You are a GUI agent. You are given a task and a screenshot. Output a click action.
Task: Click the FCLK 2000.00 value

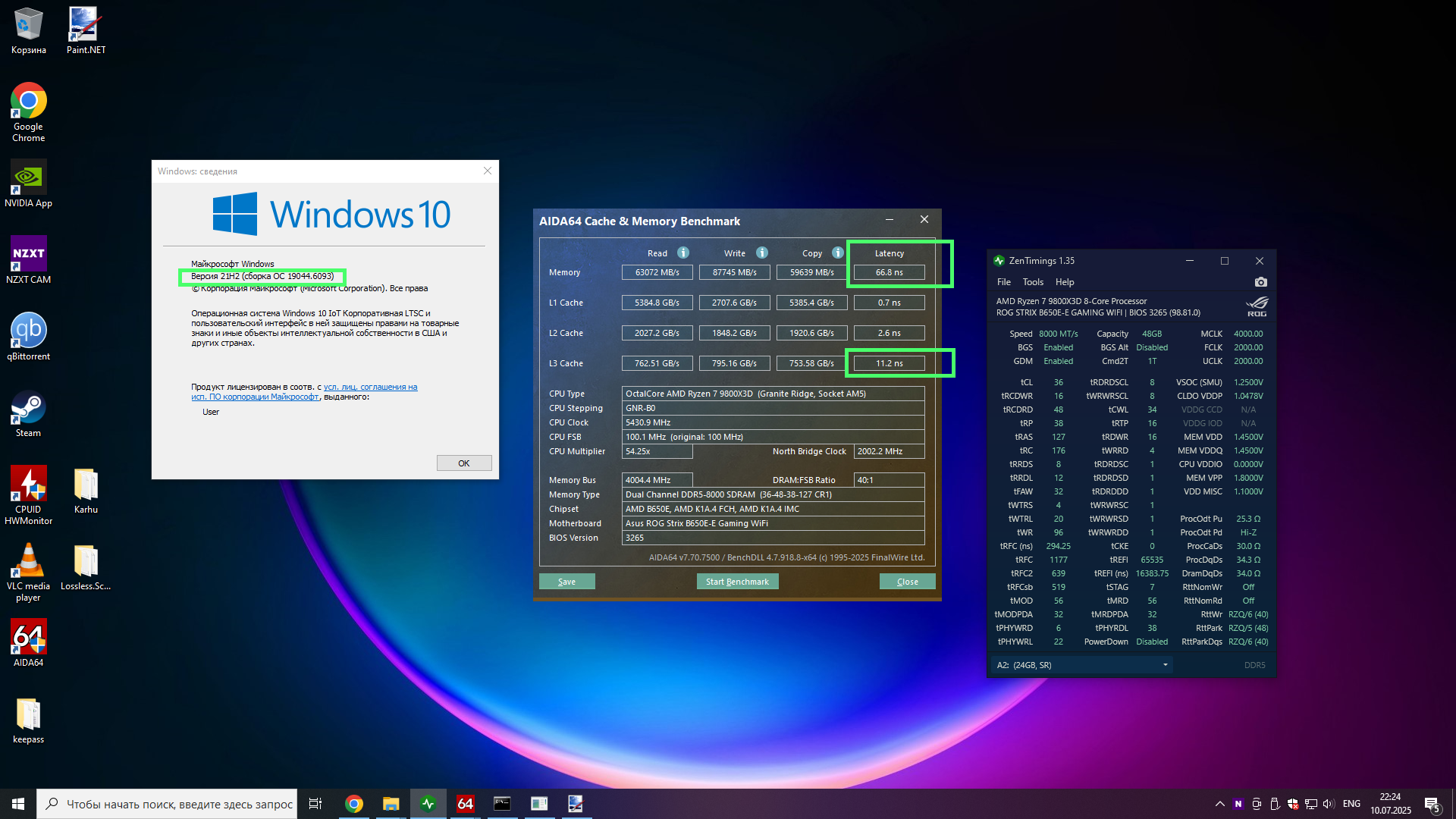tap(1248, 347)
